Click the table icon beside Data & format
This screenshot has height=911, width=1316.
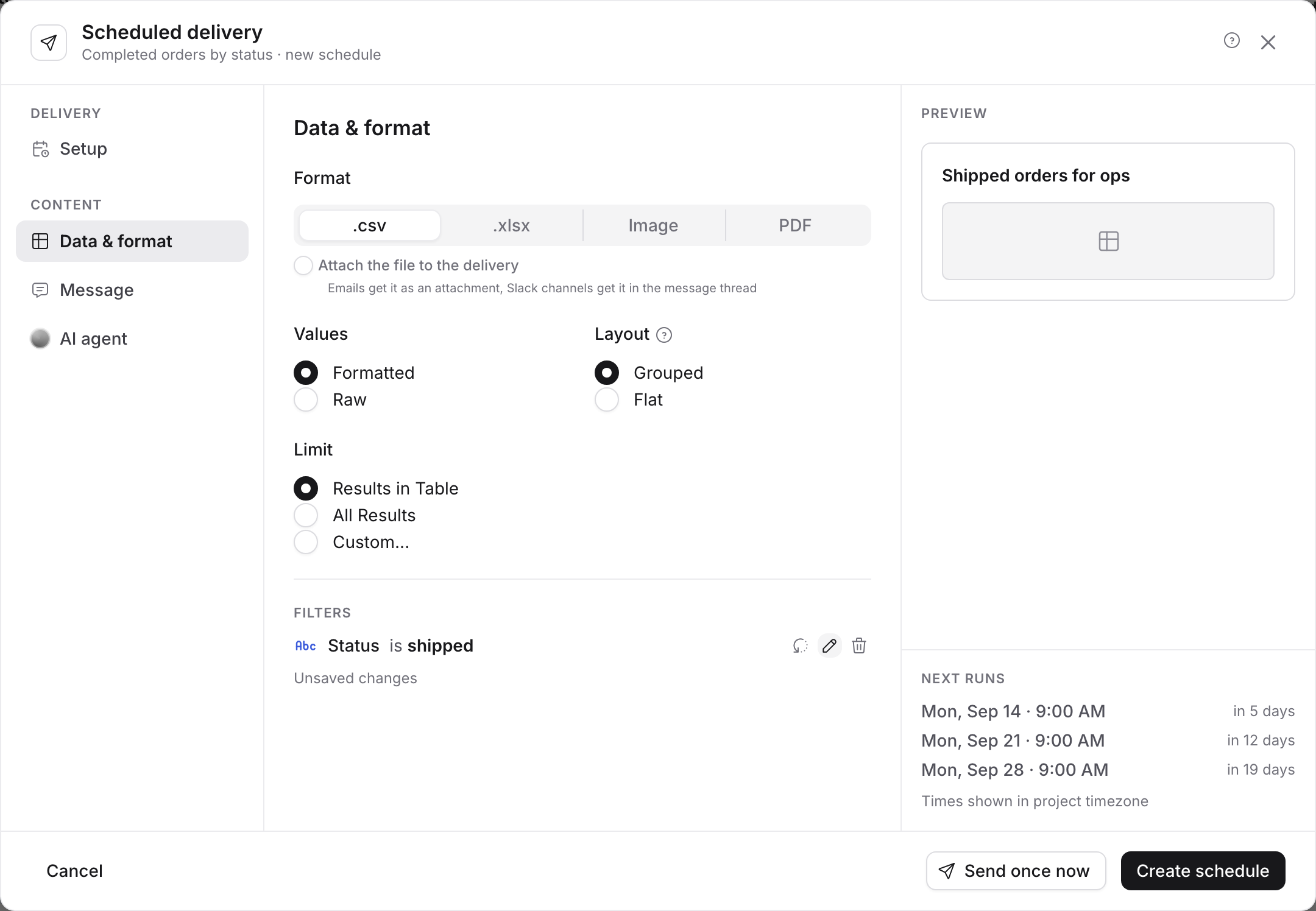pyautogui.click(x=40, y=241)
